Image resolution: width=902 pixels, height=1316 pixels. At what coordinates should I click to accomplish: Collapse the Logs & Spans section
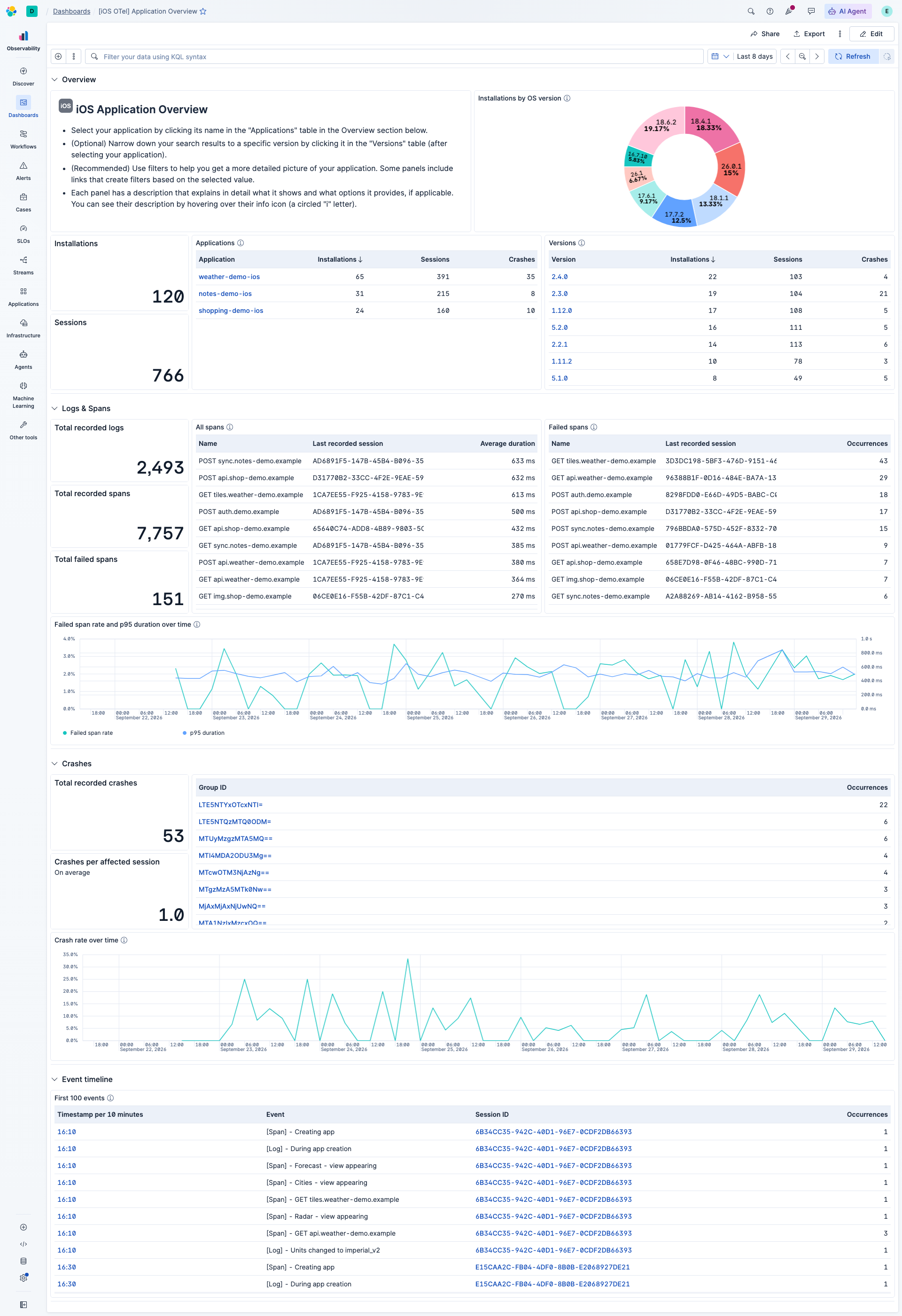tap(55, 409)
